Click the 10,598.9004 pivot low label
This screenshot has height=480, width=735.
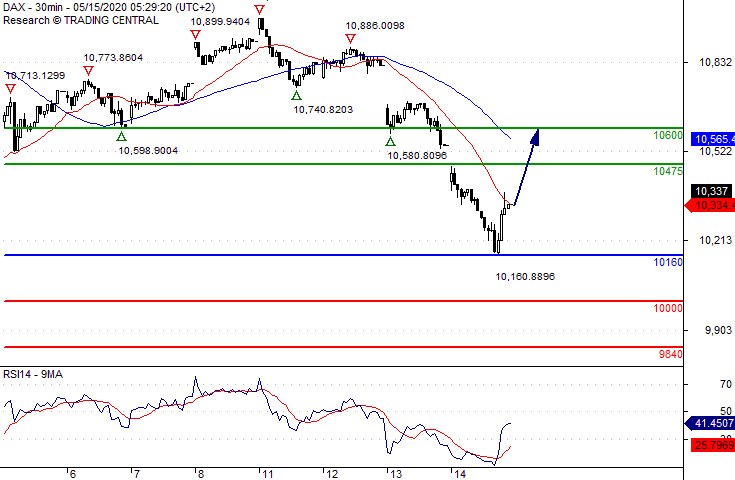tap(148, 150)
